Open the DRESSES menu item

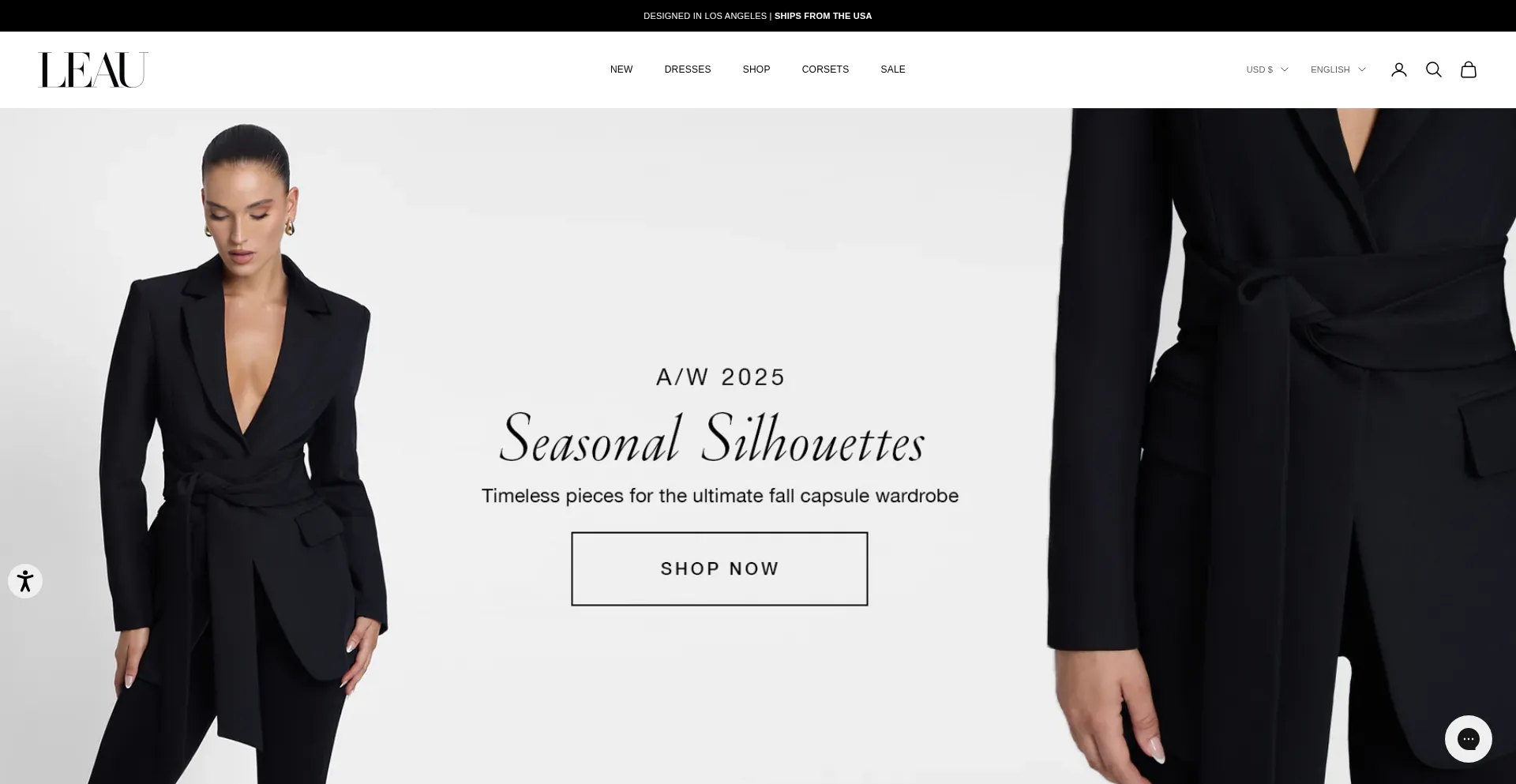(688, 69)
